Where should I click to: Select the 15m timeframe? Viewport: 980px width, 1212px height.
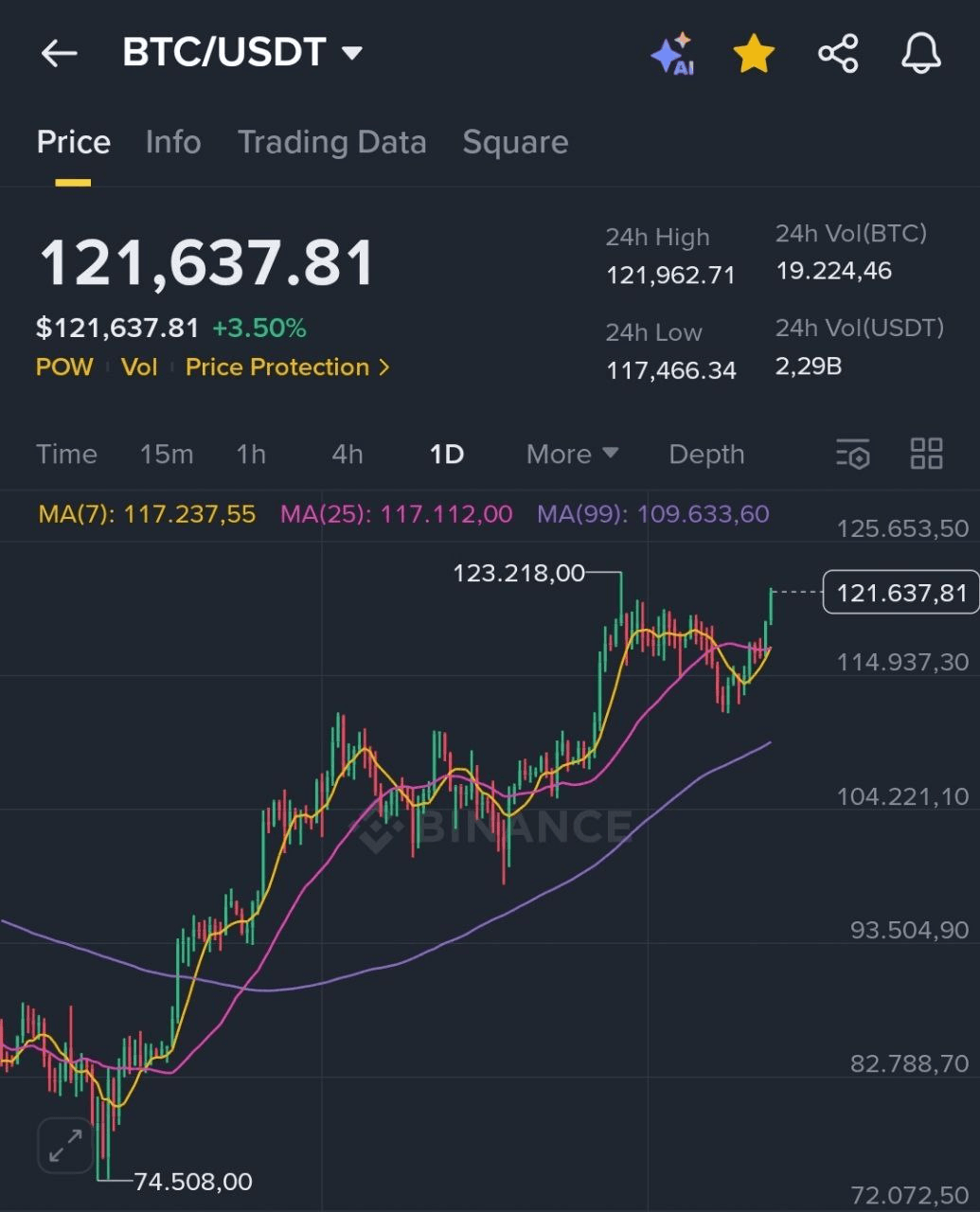point(167,454)
